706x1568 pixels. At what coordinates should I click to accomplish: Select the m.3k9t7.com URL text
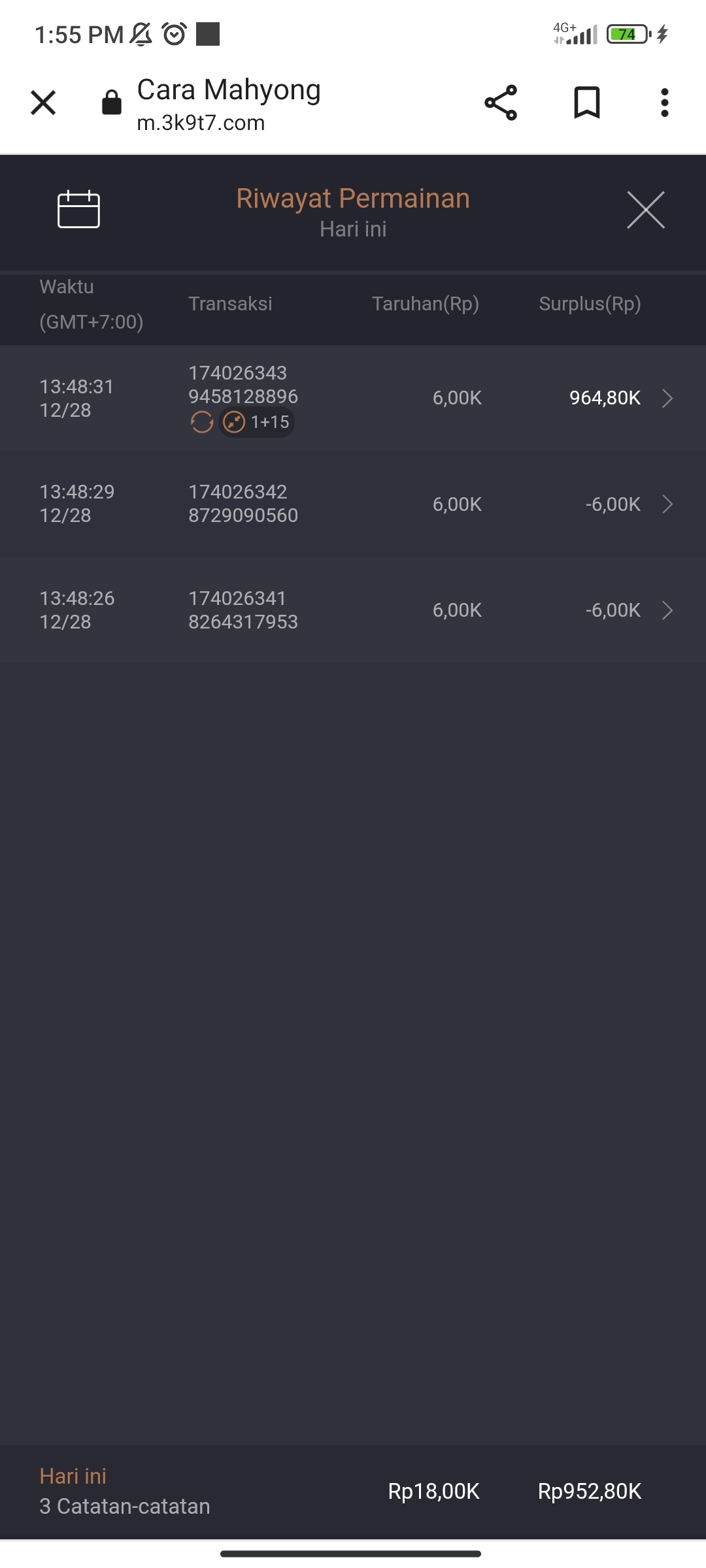pyautogui.click(x=201, y=123)
